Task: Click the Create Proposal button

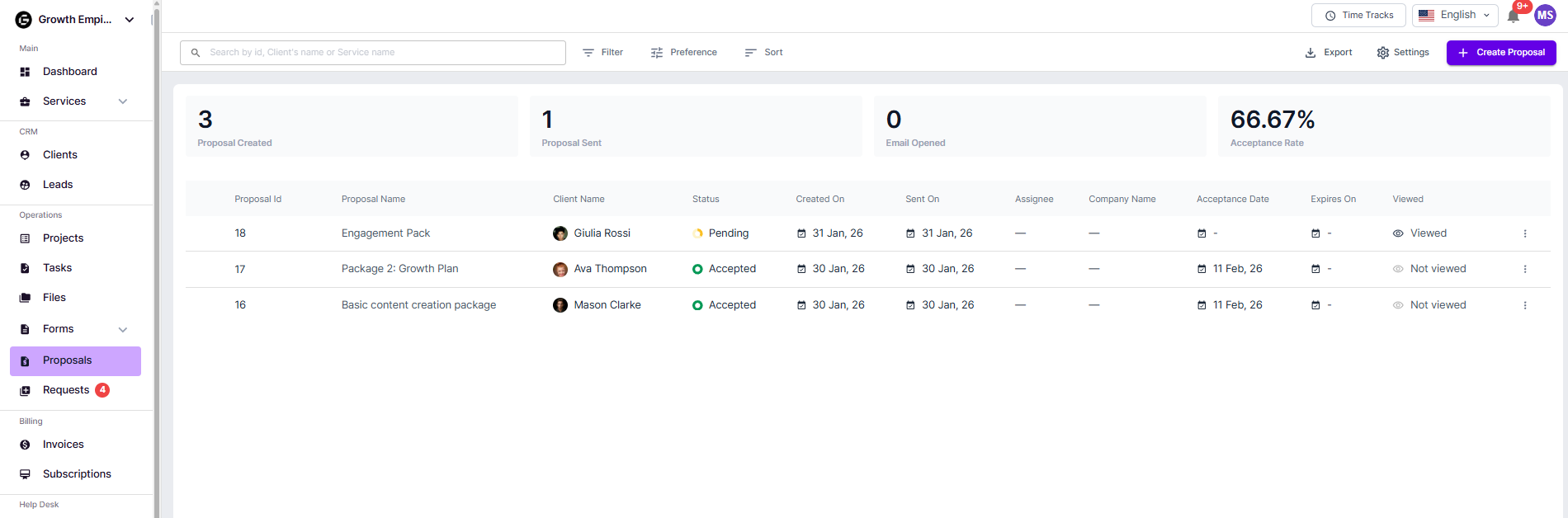Action: (1500, 53)
